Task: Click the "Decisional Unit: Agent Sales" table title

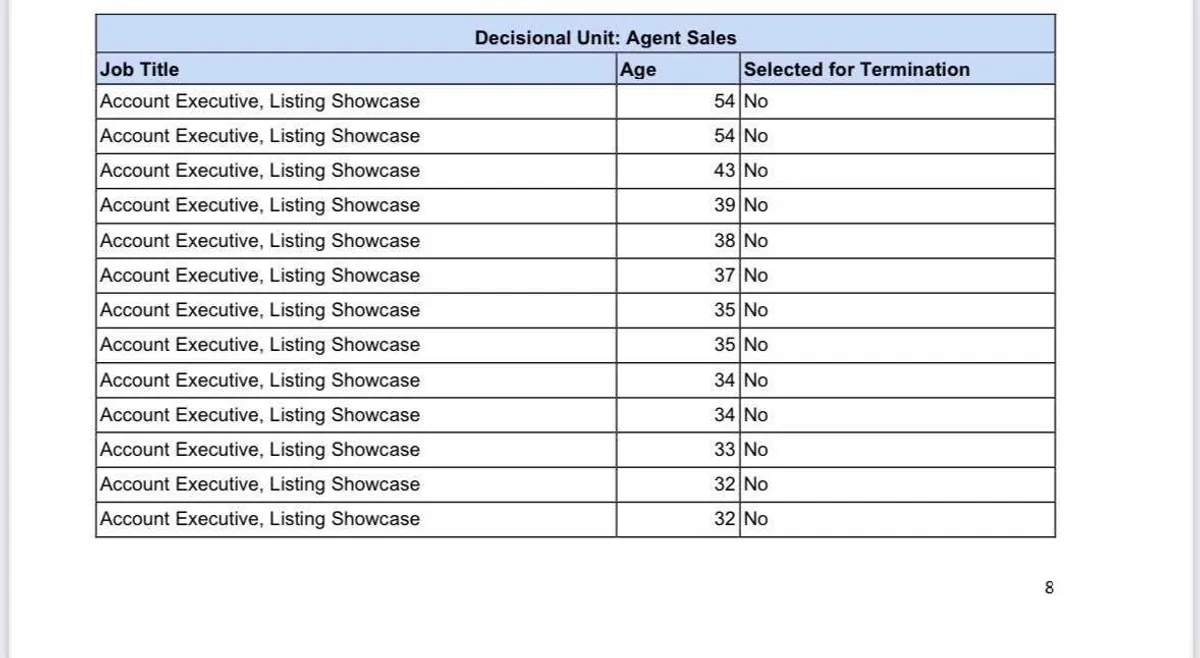Action: (x=605, y=38)
